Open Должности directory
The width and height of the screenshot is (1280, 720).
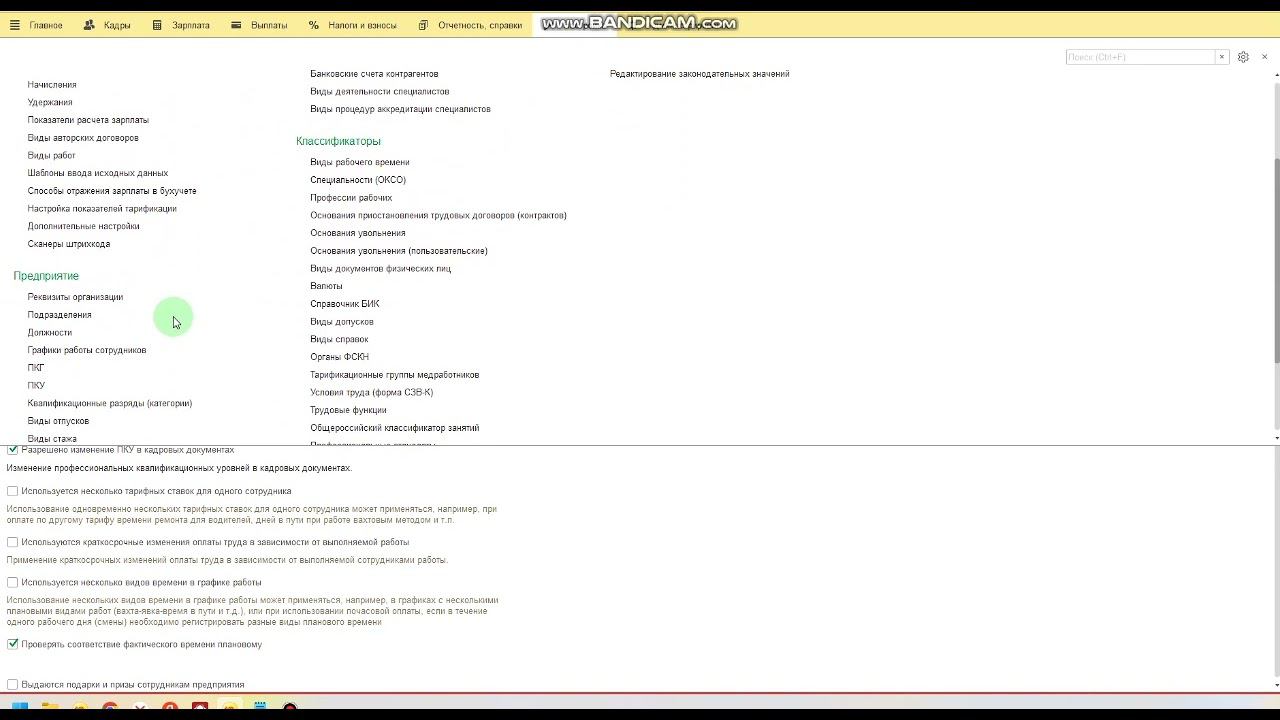tap(50, 333)
